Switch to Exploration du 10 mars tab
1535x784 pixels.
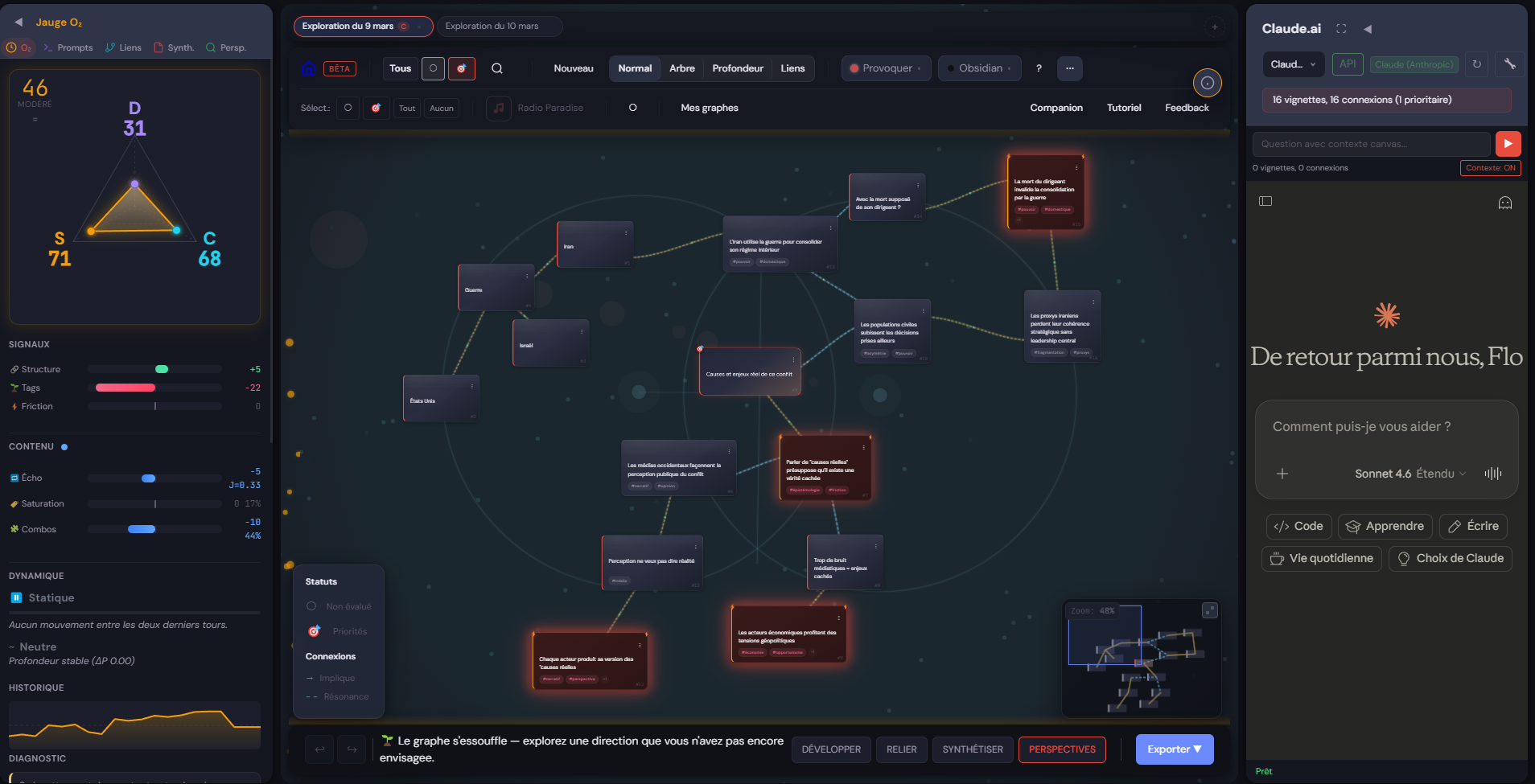[492, 27]
